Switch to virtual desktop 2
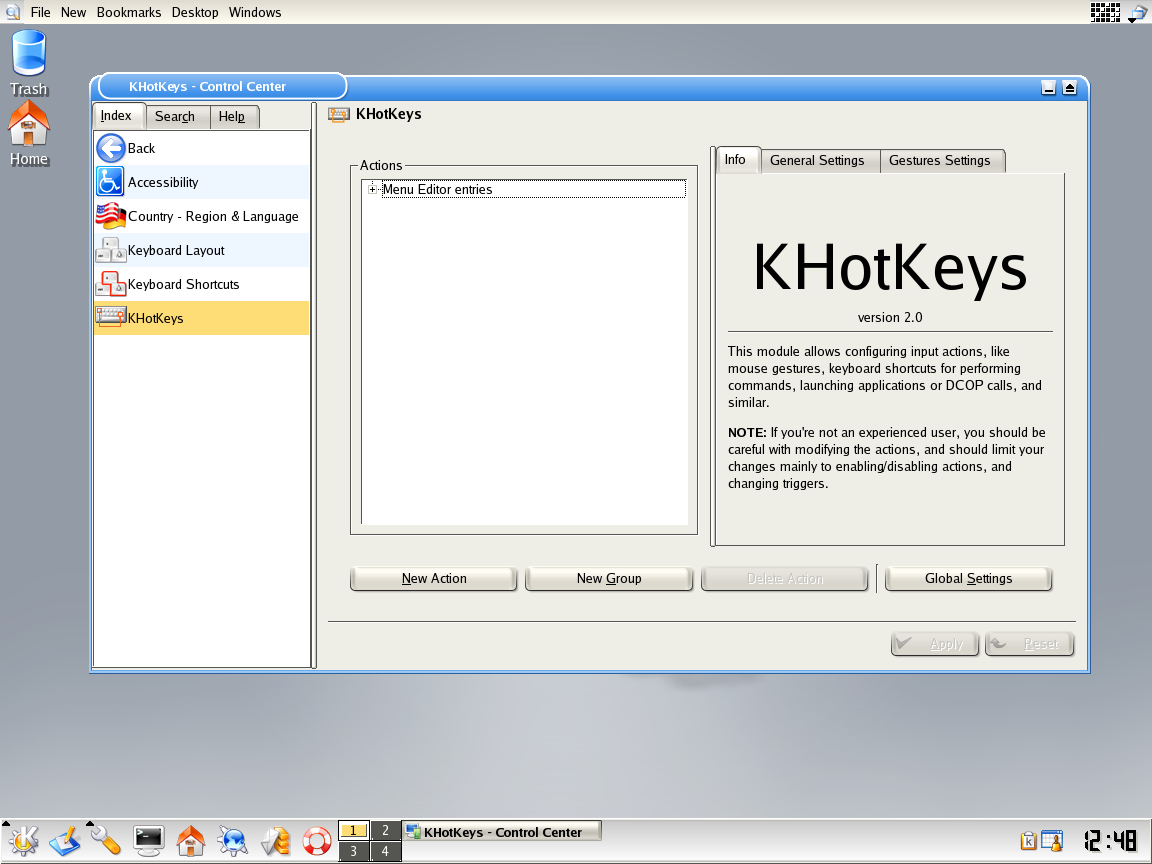This screenshot has width=1152, height=864. pyautogui.click(x=385, y=830)
